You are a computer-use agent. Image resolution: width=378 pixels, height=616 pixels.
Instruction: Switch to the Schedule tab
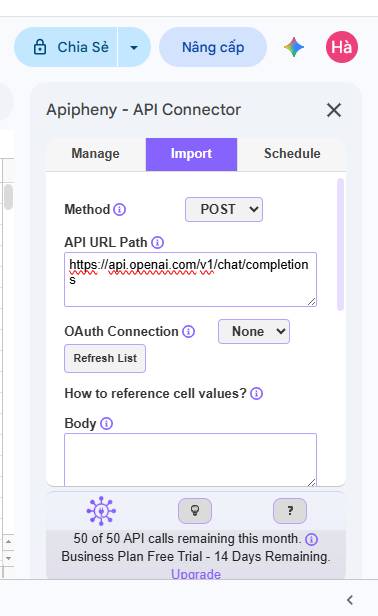tap(292, 154)
